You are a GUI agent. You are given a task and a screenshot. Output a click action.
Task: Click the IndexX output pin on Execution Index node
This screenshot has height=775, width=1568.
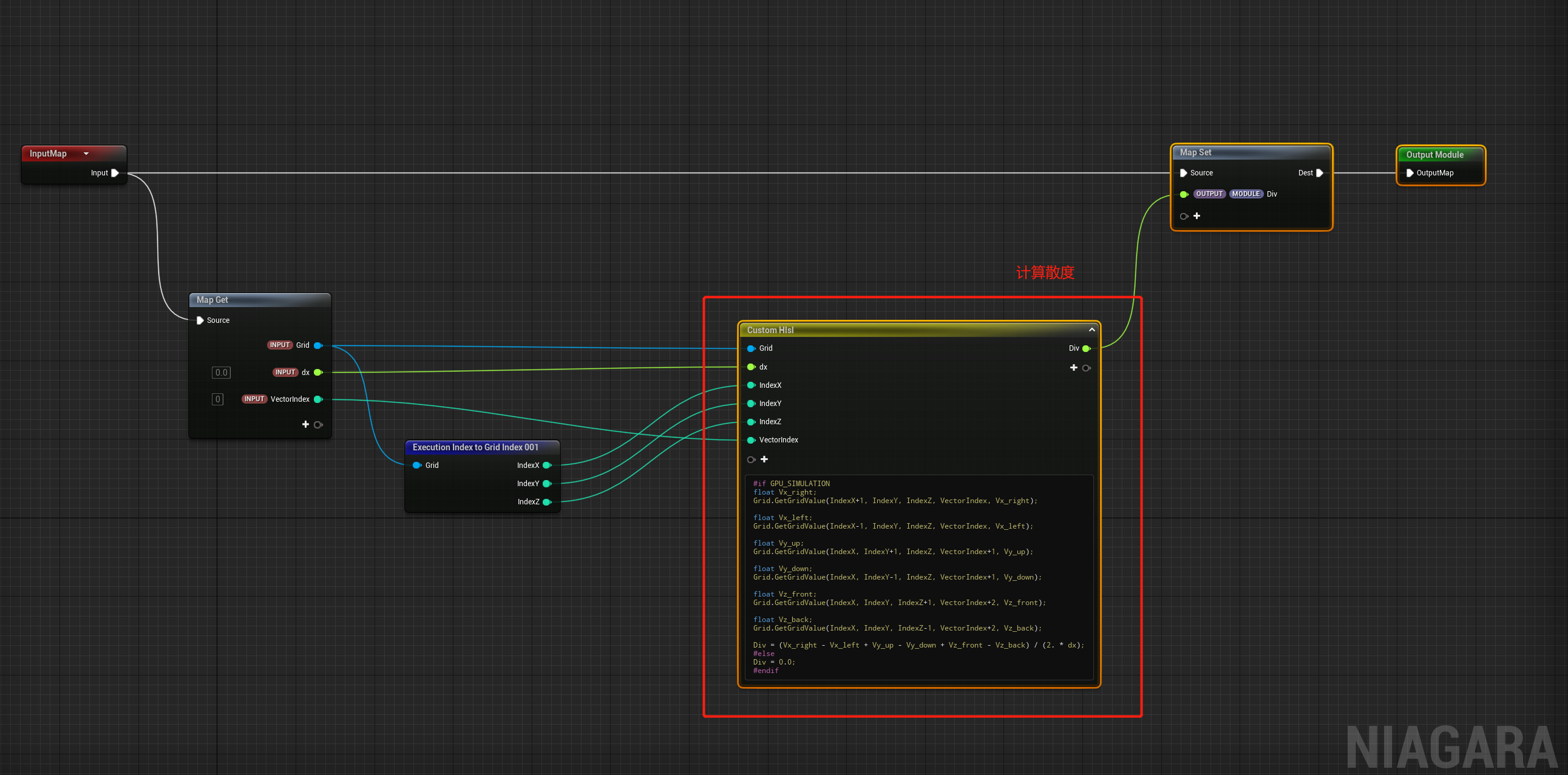546,465
